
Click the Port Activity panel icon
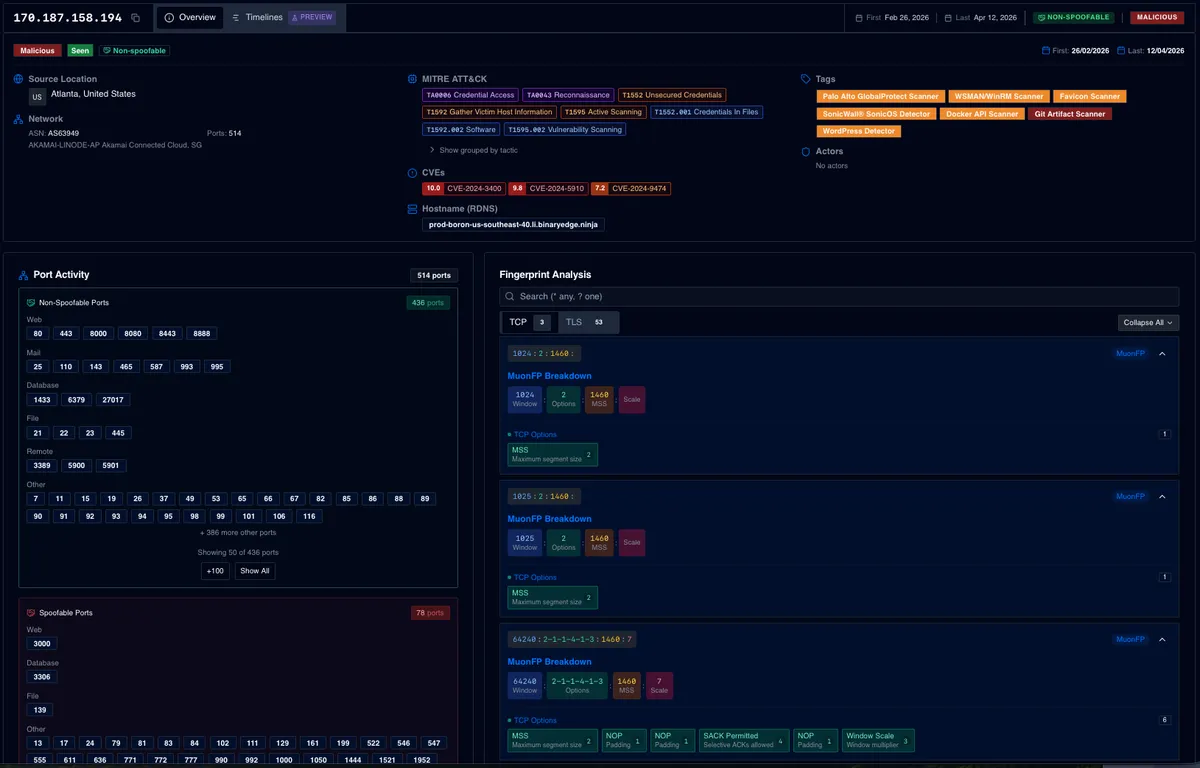22,274
